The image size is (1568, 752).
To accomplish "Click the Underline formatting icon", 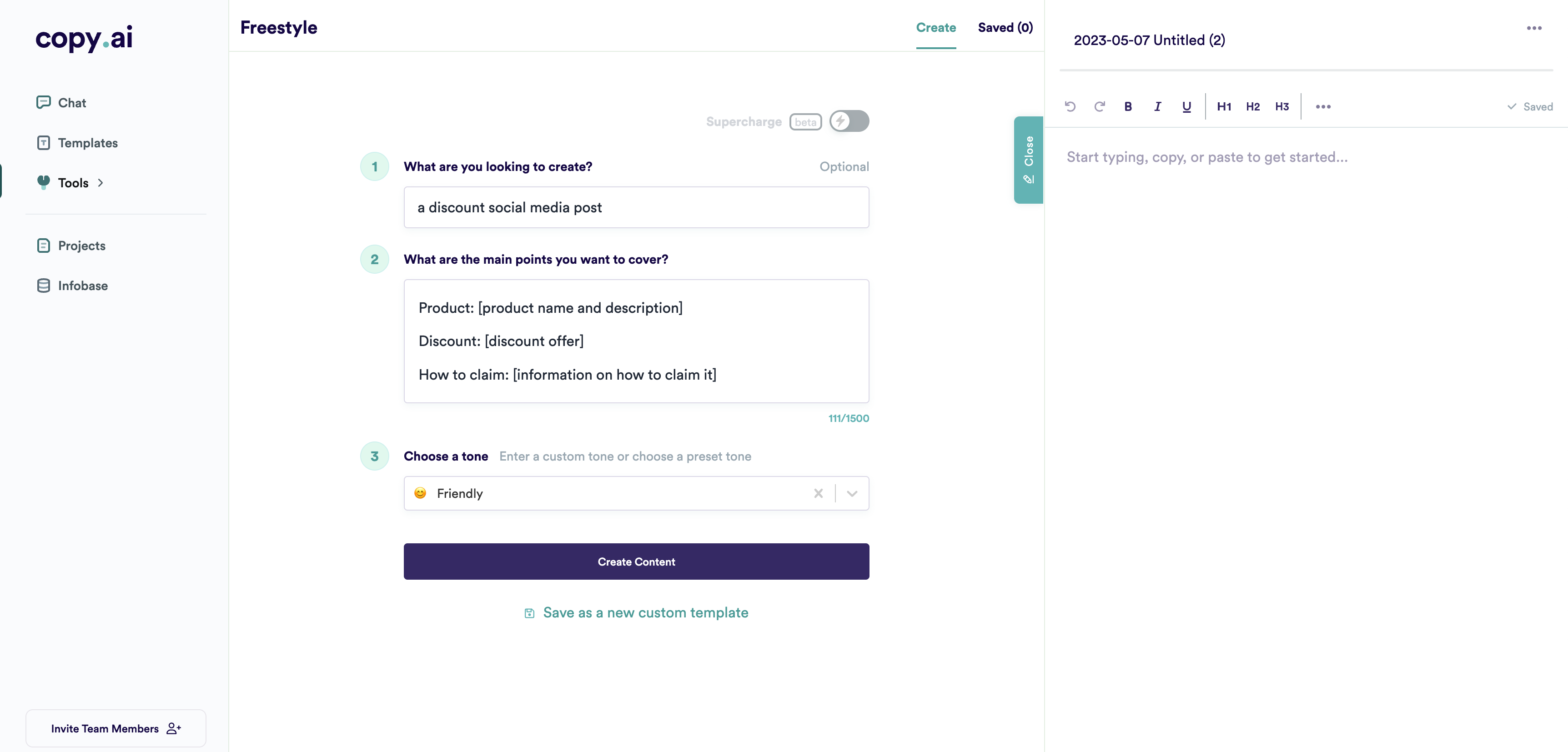I will [1186, 105].
